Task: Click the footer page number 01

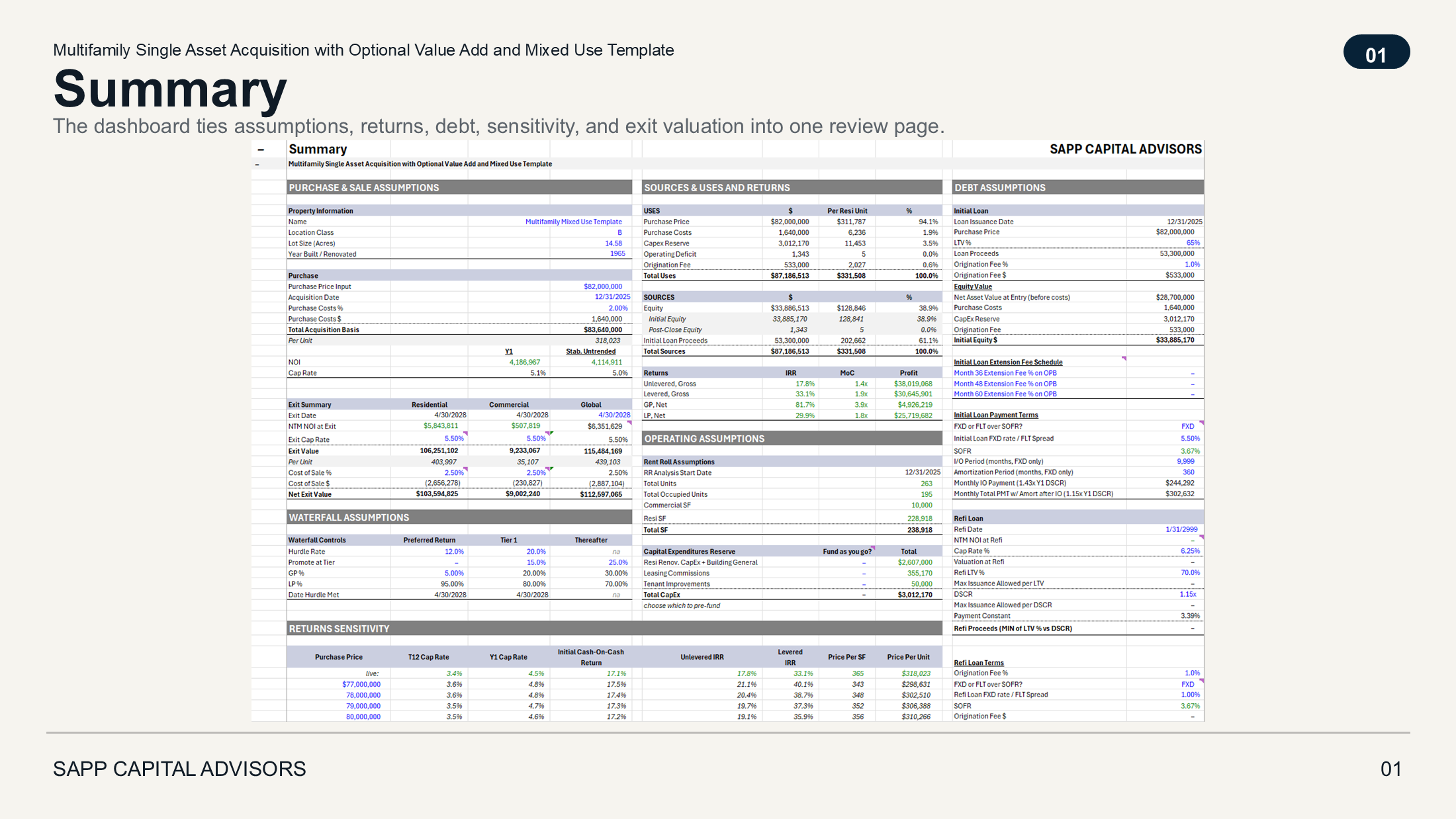Action: click(x=1390, y=769)
